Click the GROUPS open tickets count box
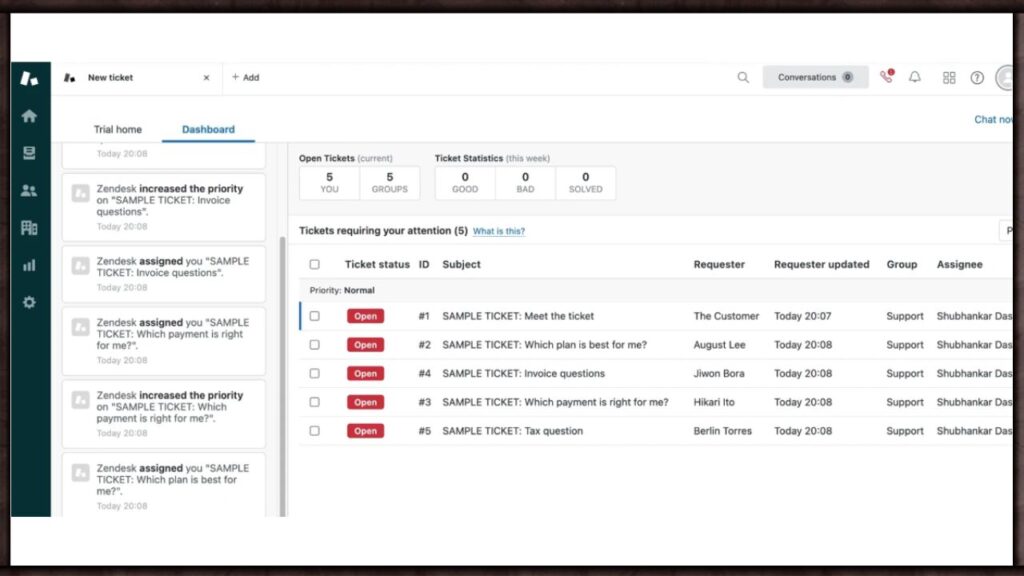 [390, 183]
